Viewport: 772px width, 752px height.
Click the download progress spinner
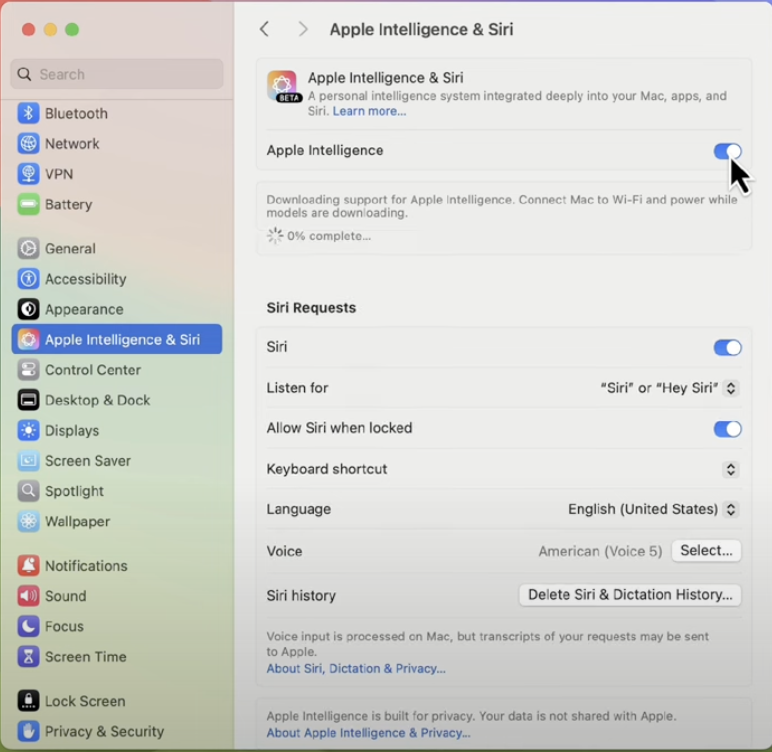click(275, 235)
